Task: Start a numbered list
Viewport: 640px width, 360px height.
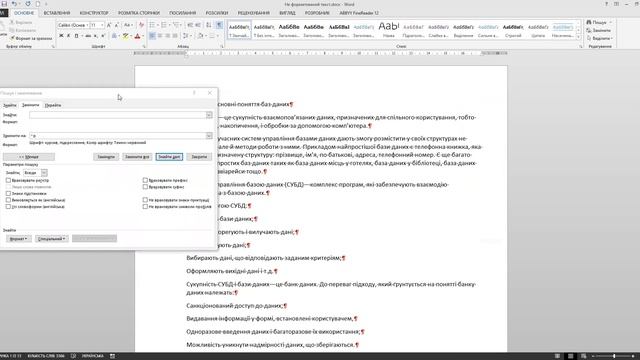Action: coord(164,25)
